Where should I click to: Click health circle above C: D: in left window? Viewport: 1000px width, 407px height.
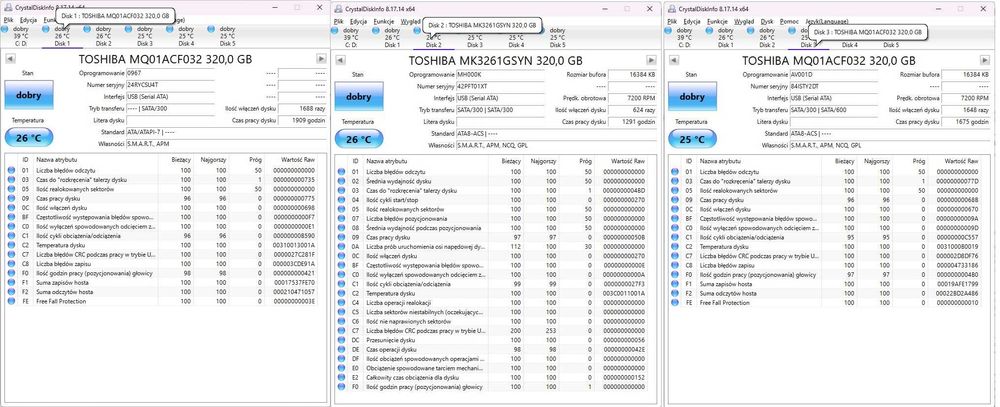tap(6, 29)
